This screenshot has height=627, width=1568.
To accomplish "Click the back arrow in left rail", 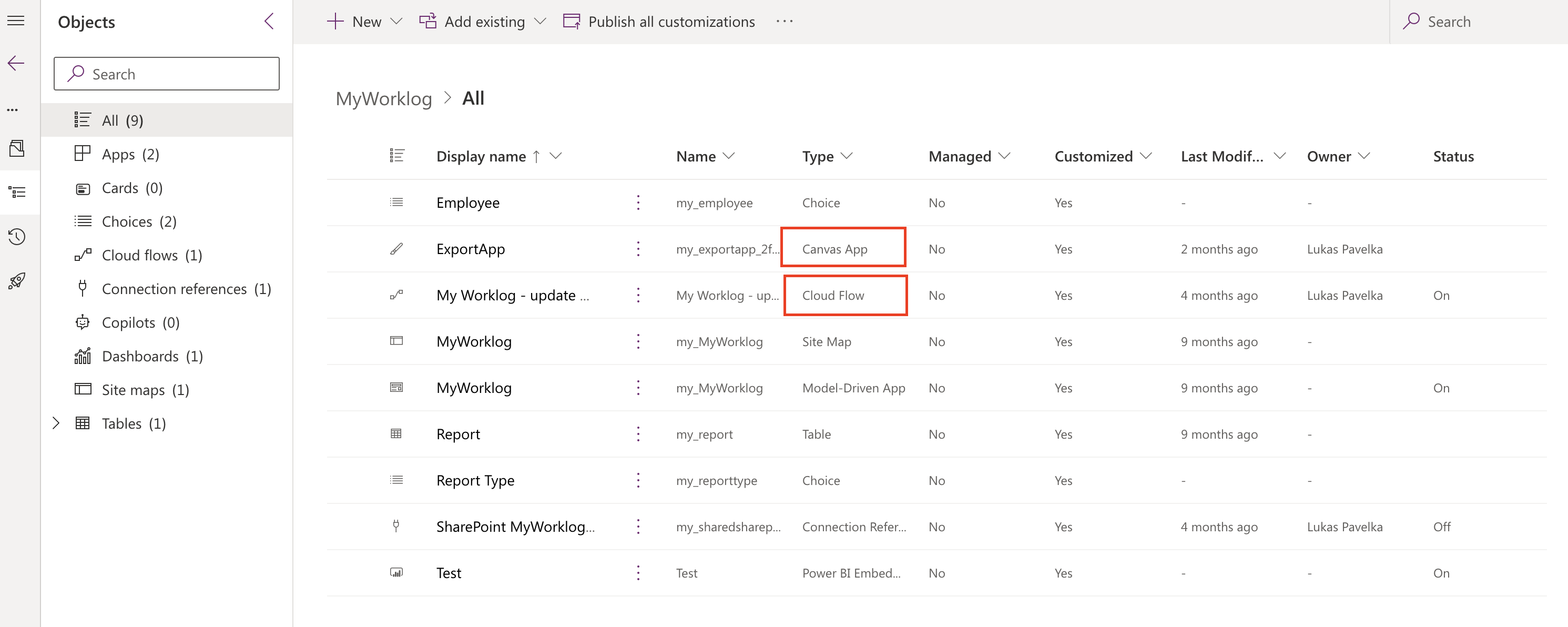I will (16, 63).
